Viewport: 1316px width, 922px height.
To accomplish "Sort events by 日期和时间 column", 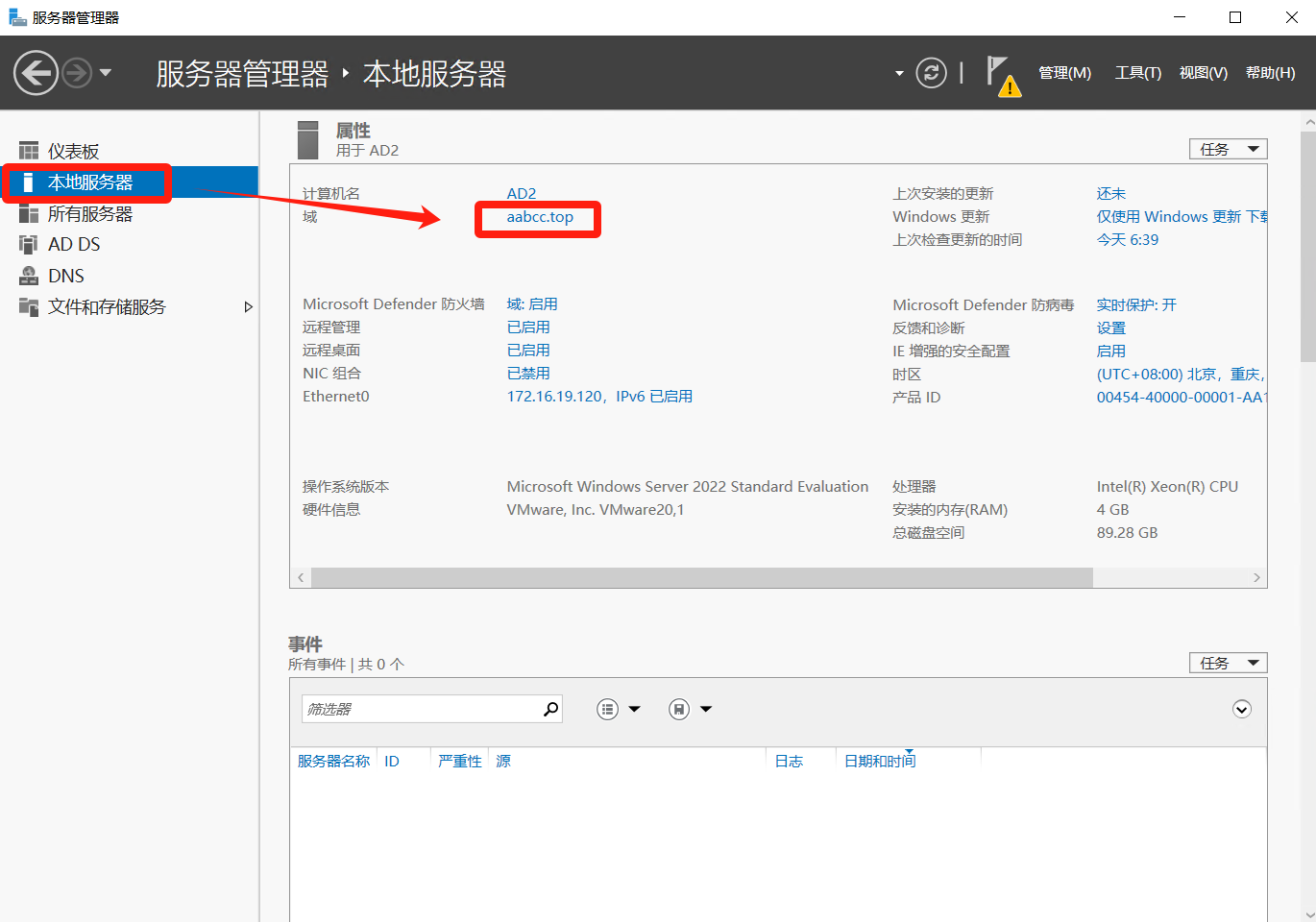I will pyautogui.click(x=879, y=762).
